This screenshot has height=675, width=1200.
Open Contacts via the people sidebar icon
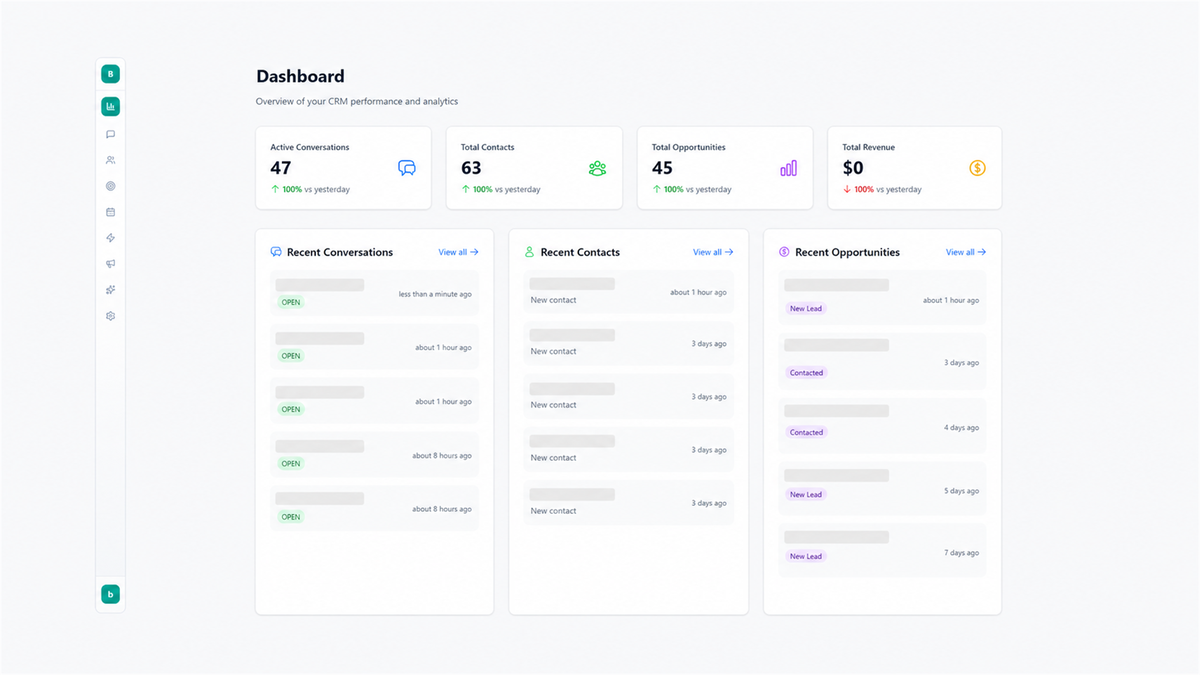coord(110,160)
